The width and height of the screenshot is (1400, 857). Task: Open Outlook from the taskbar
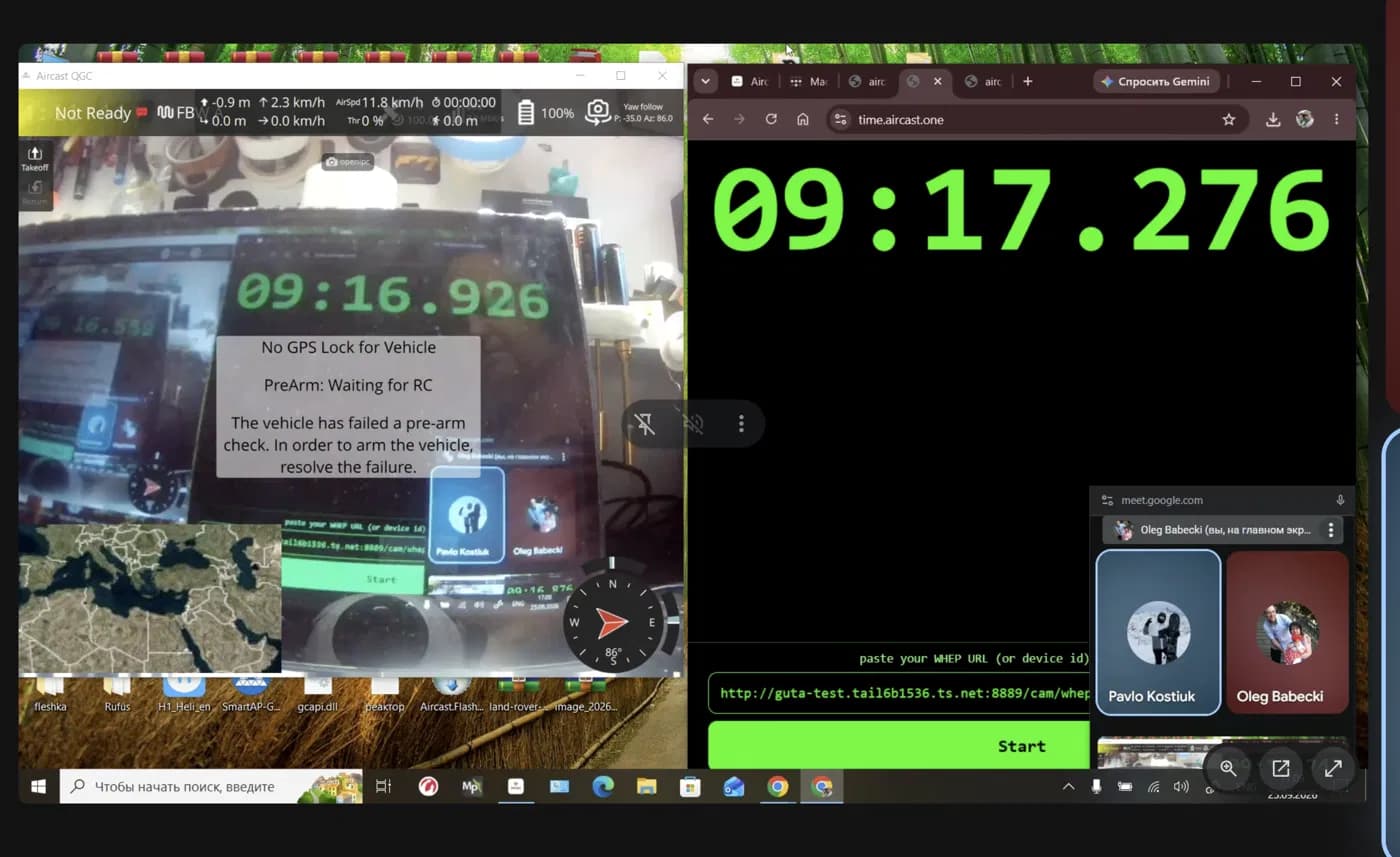pyautogui.click(x=734, y=787)
